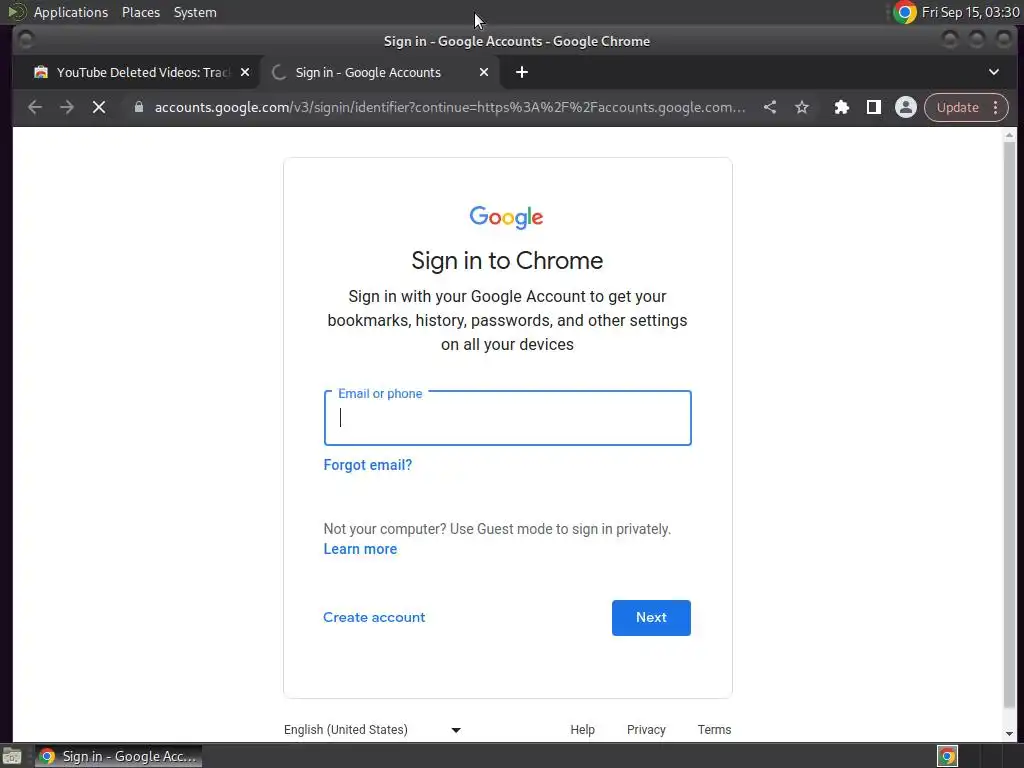The width and height of the screenshot is (1024, 768).
Task: Click the Email or phone field
Action: tap(507, 418)
